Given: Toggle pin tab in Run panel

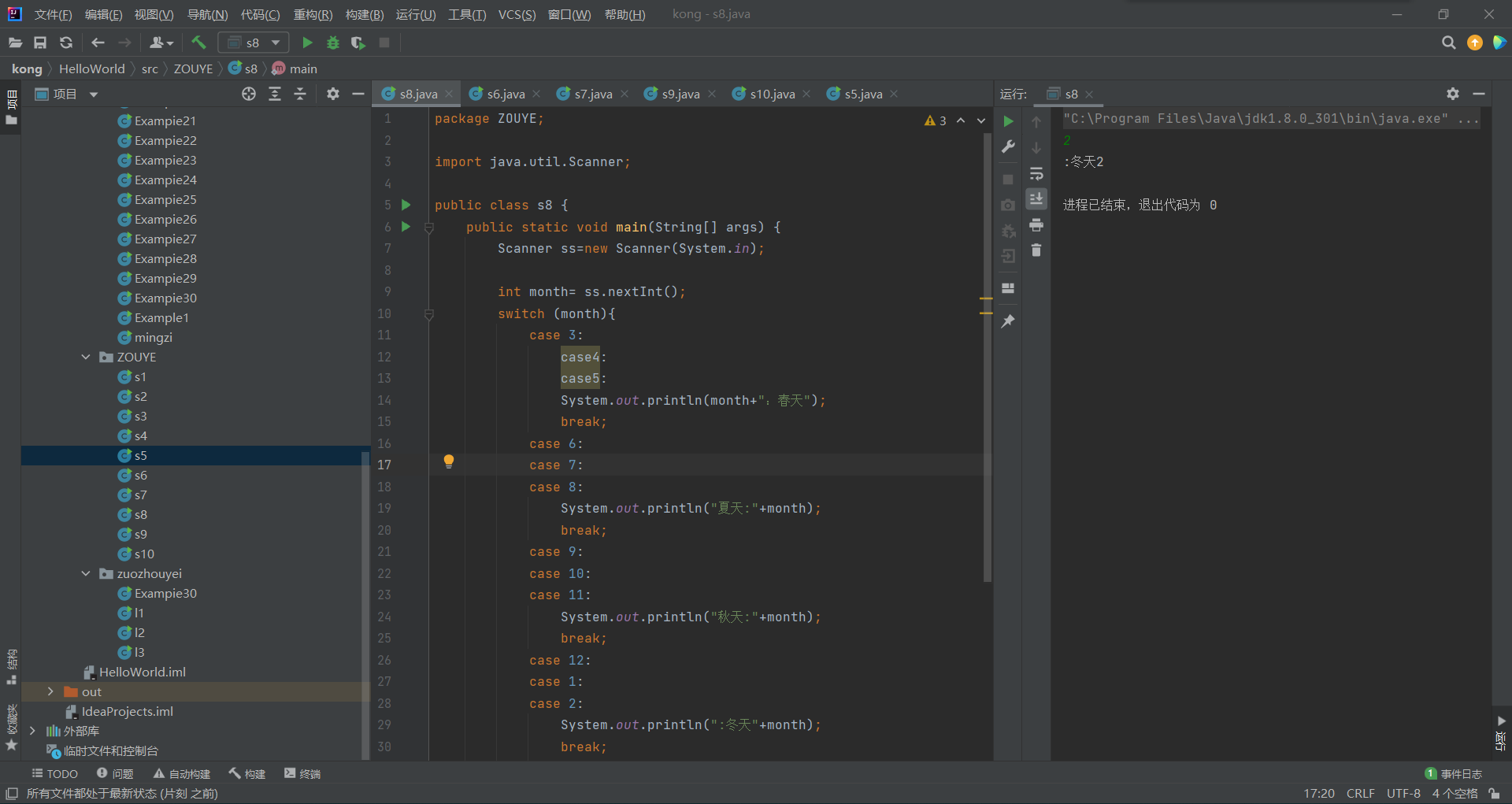Looking at the screenshot, I should [1008, 321].
